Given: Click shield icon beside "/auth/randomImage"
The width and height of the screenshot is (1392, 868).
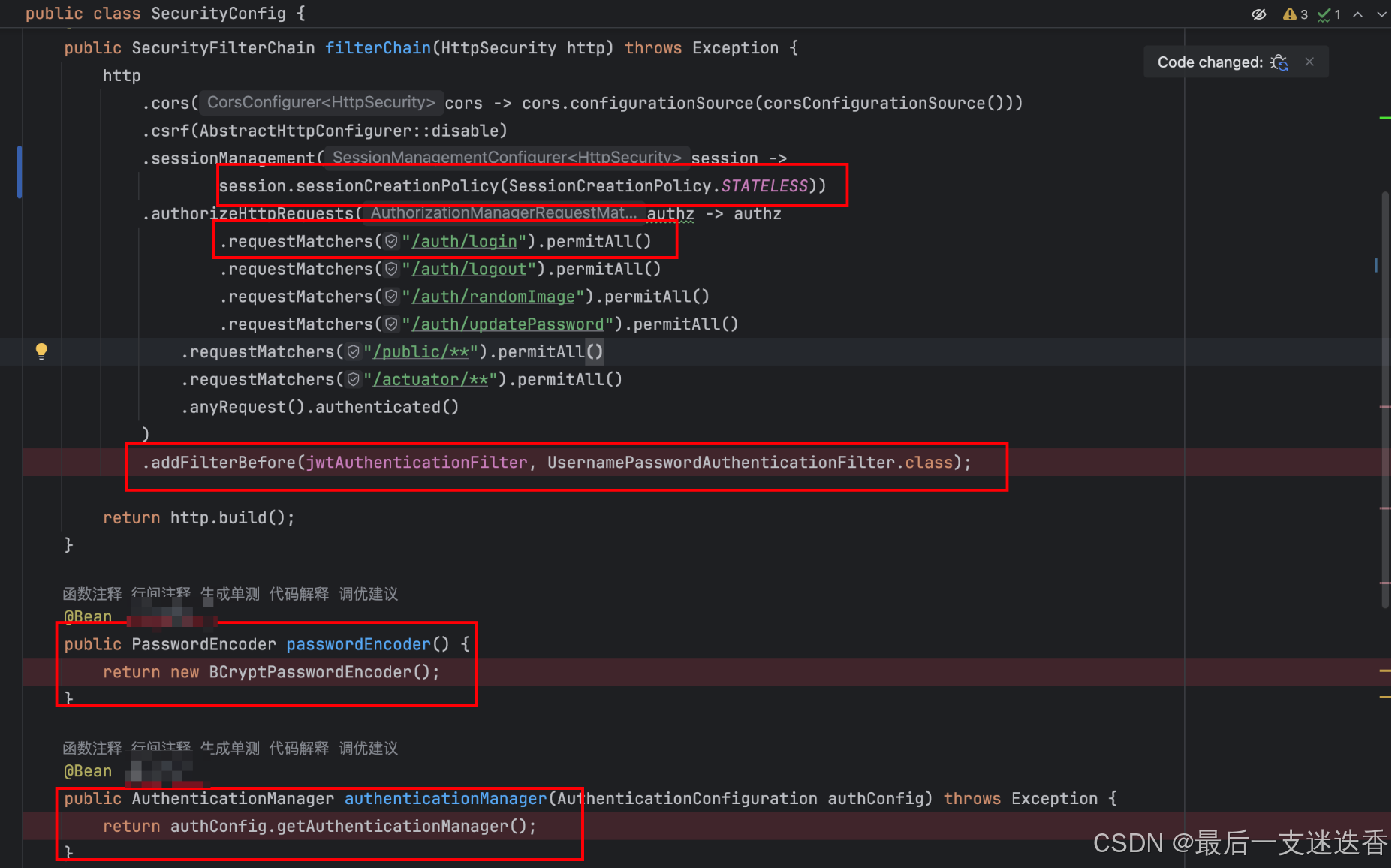Looking at the screenshot, I should [x=391, y=297].
